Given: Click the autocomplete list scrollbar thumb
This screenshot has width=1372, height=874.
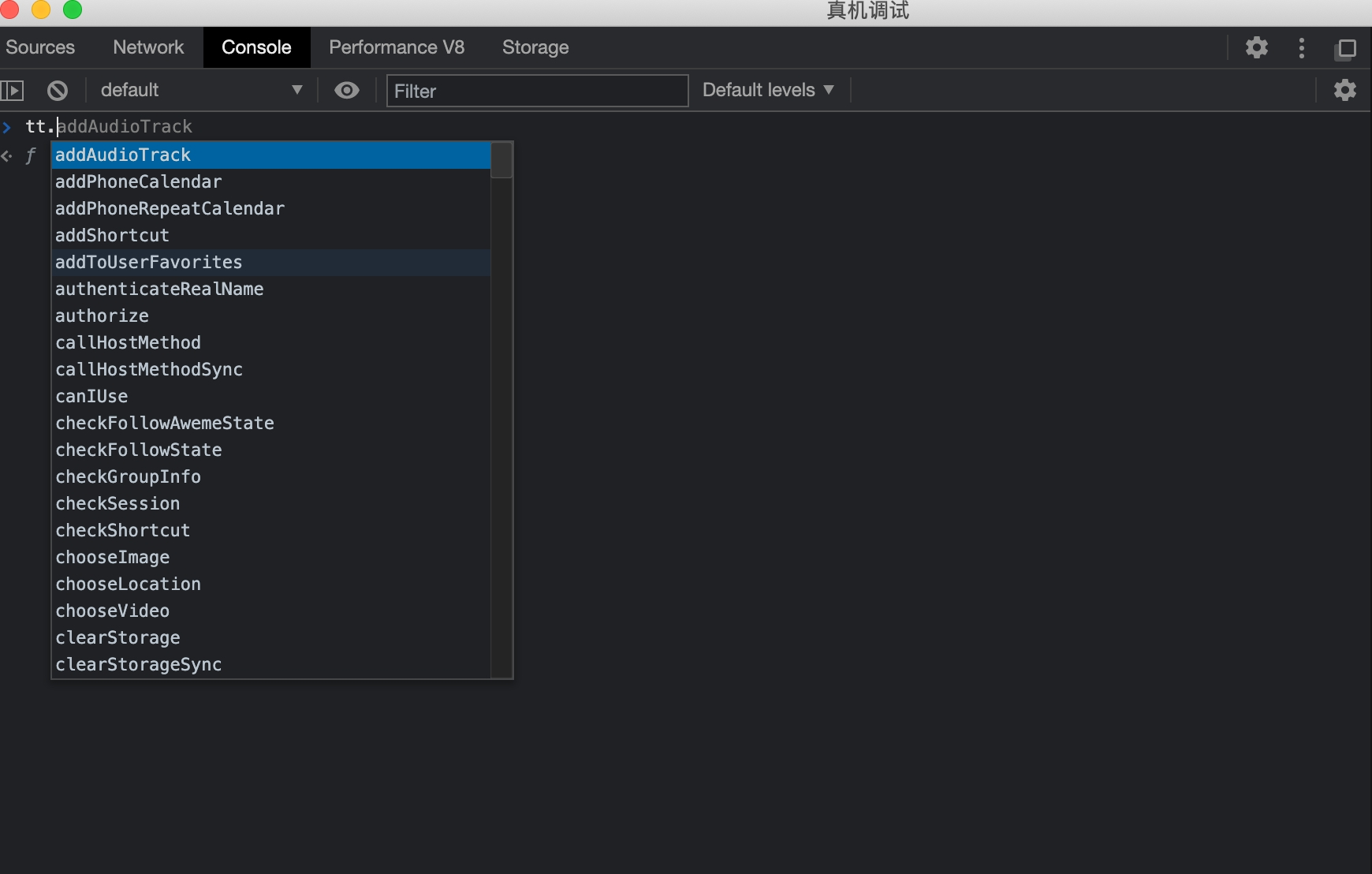Looking at the screenshot, I should (501, 160).
